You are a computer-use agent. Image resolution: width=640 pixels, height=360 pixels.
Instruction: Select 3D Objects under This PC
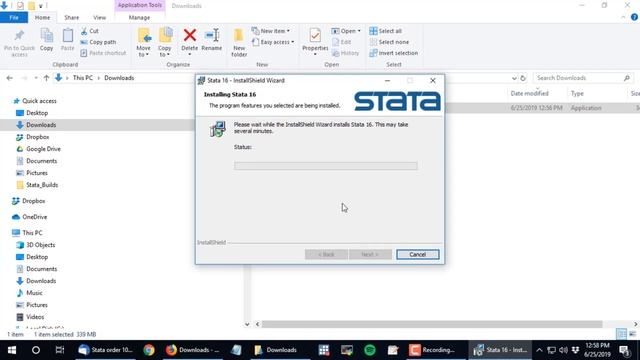point(40,245)
